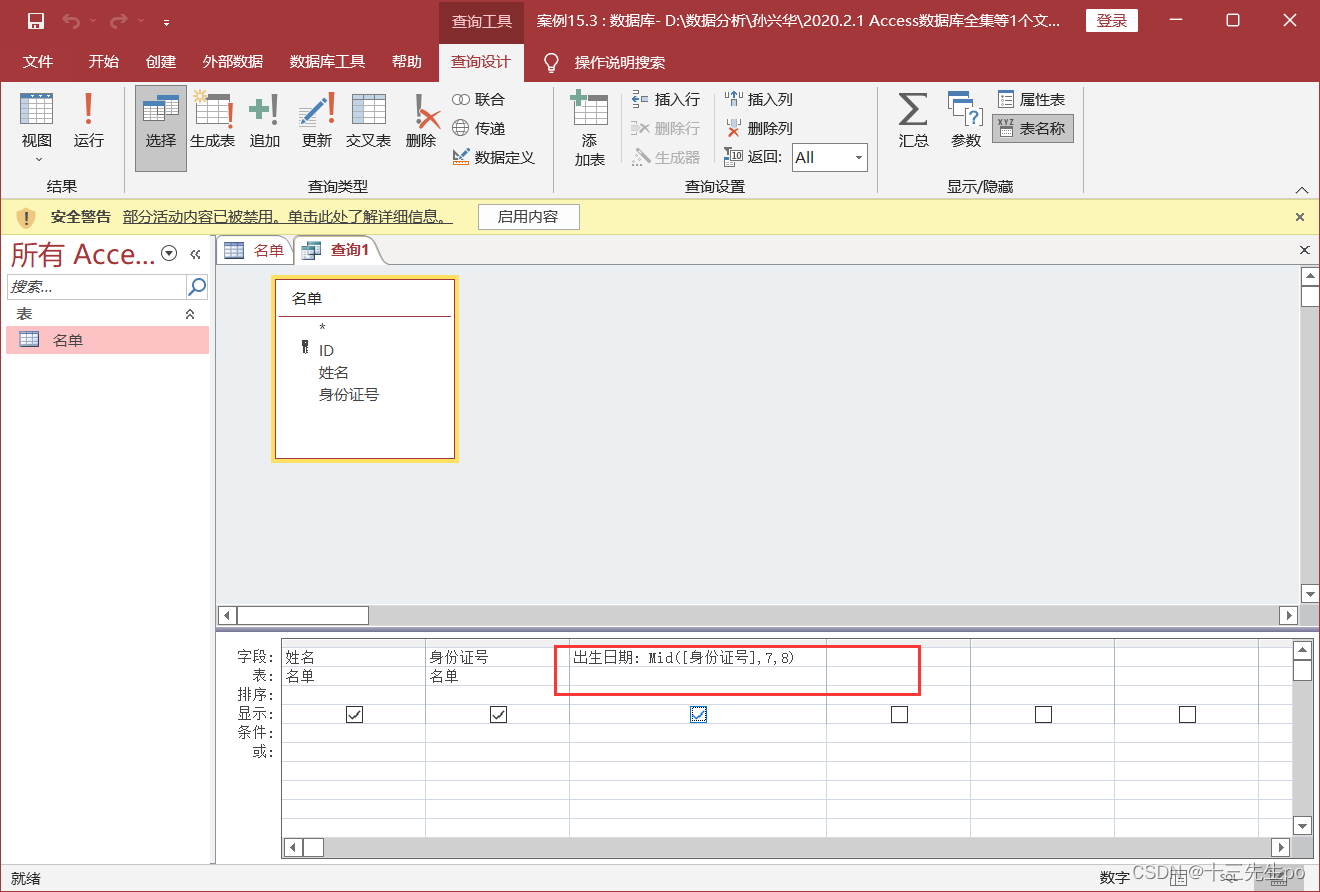Click 添加表 add table button
This screenshot has height=892, width=1320.
coord(590,129)
